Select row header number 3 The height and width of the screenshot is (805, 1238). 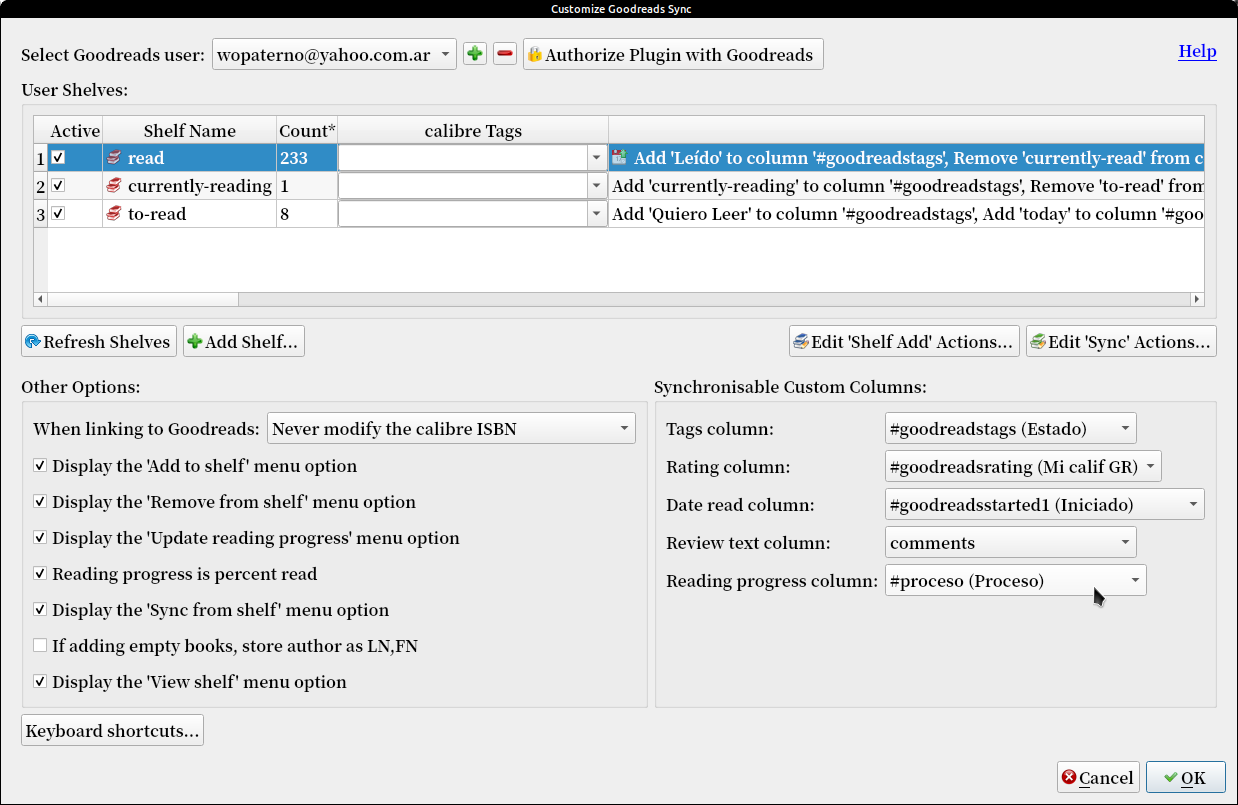[x=41, y=214]
